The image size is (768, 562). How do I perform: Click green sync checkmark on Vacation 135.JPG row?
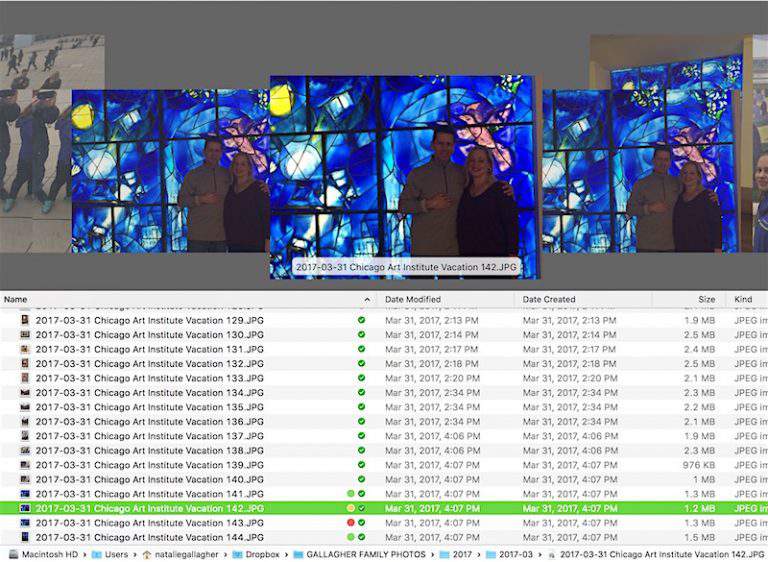click(361, 407)
